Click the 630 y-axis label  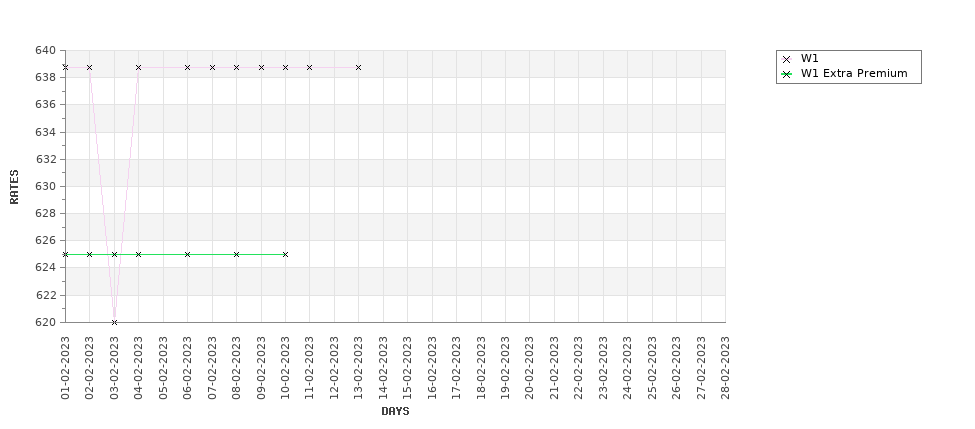click(x=45, y=186)
